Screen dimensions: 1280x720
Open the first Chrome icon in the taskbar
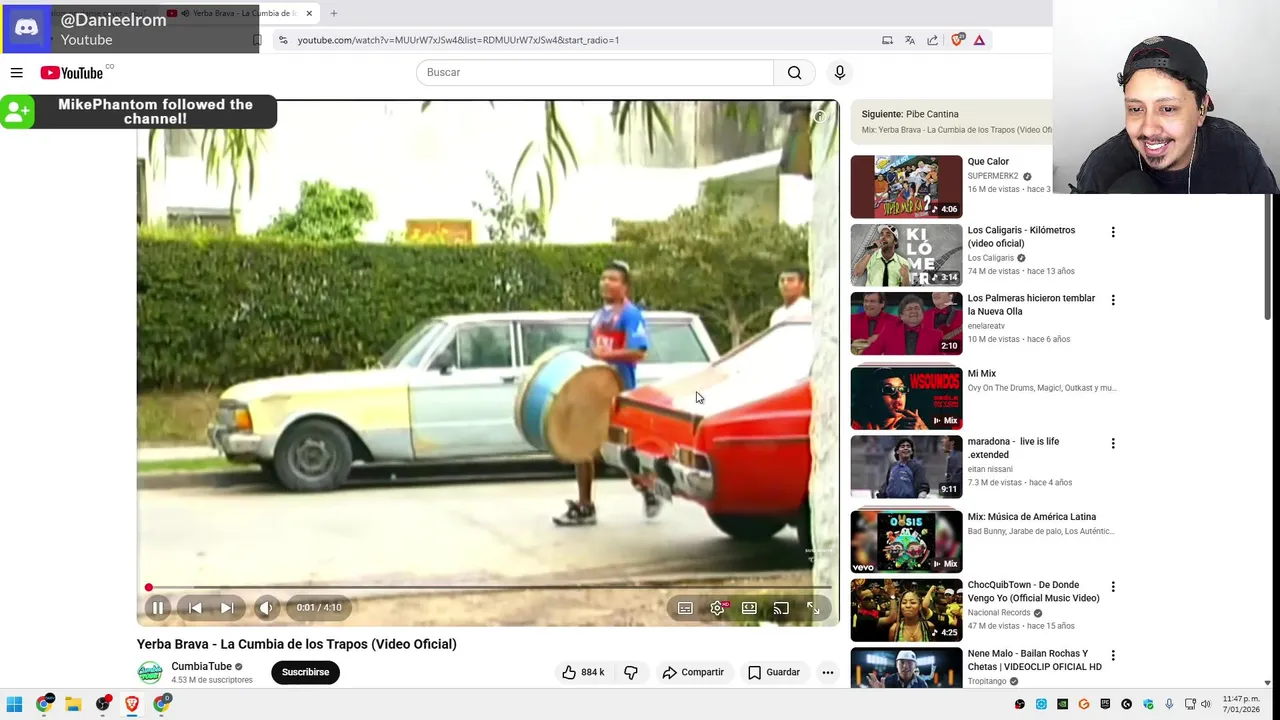click(44, 704)
